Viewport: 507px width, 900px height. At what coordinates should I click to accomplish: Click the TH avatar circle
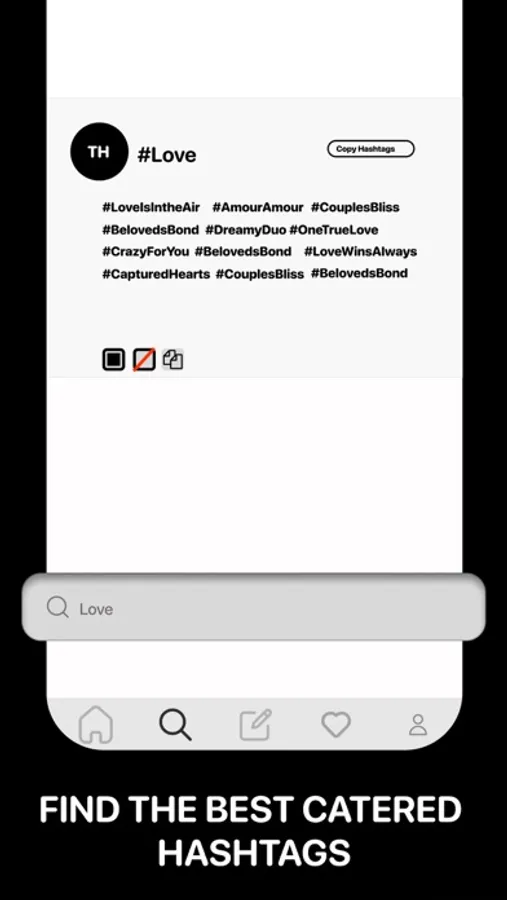99,152
